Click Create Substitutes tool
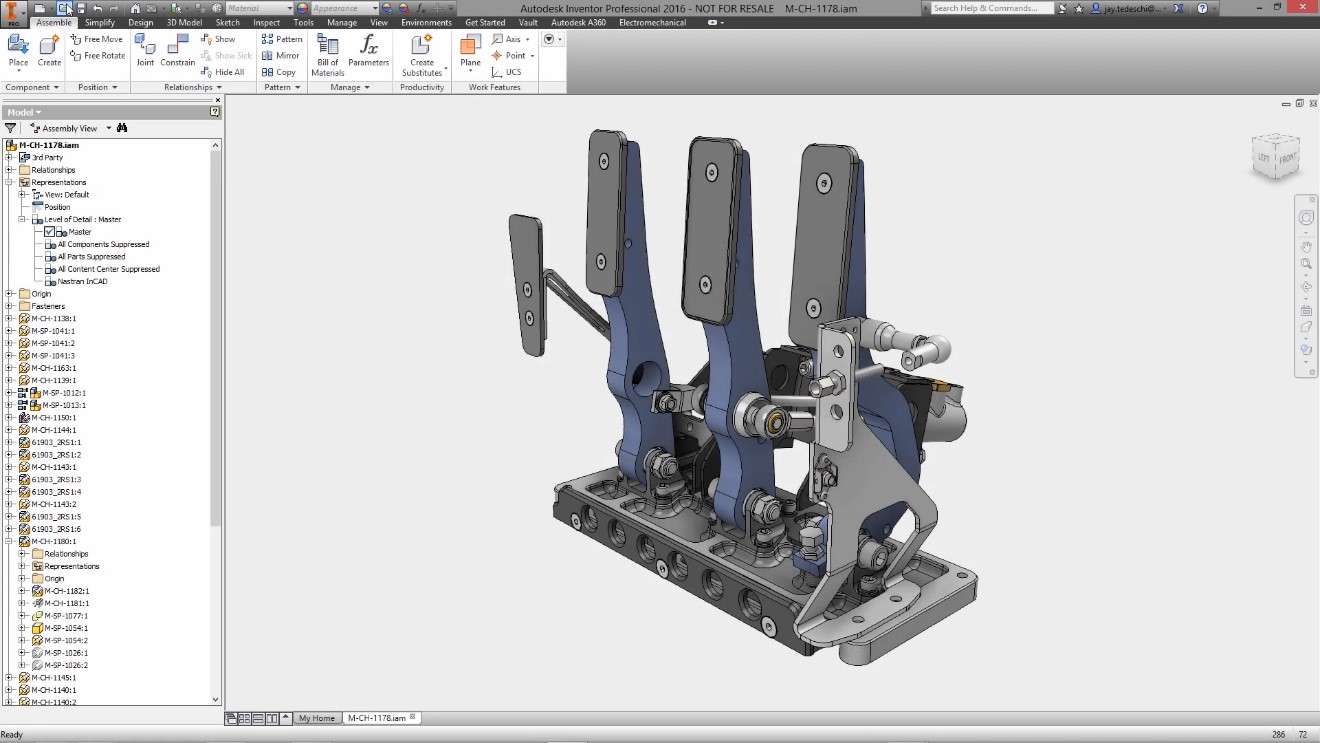Screen dimensions: 1320x743 [x=422, y=55]
